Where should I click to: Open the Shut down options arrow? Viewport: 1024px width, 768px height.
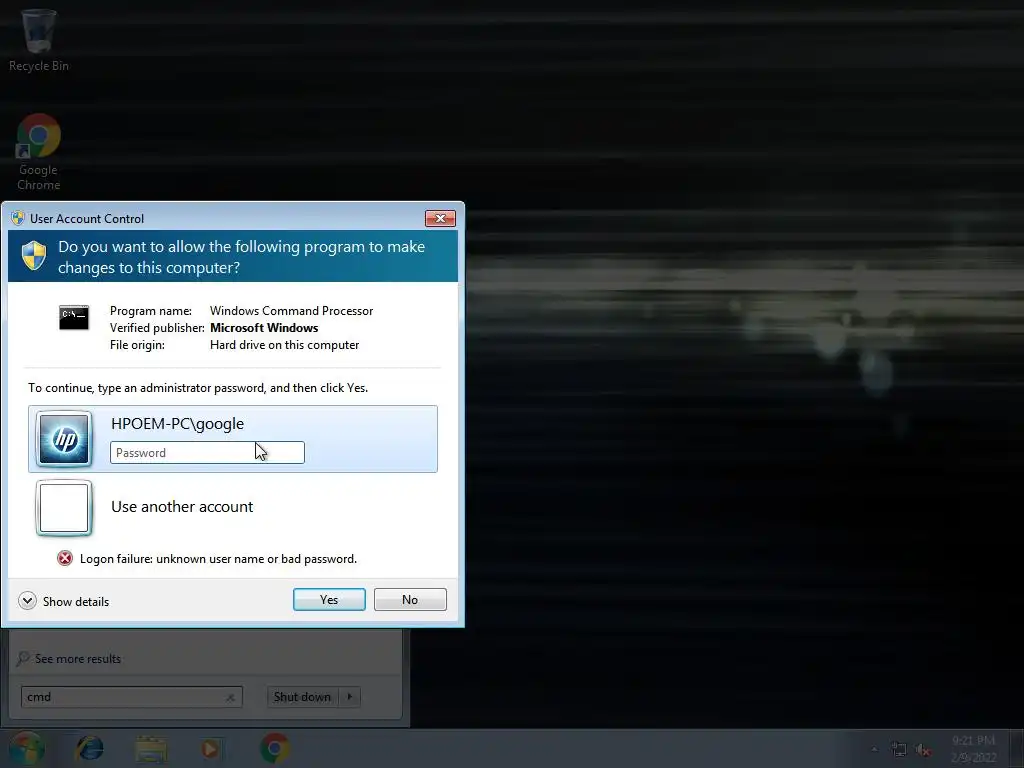(x=349, y=697)
